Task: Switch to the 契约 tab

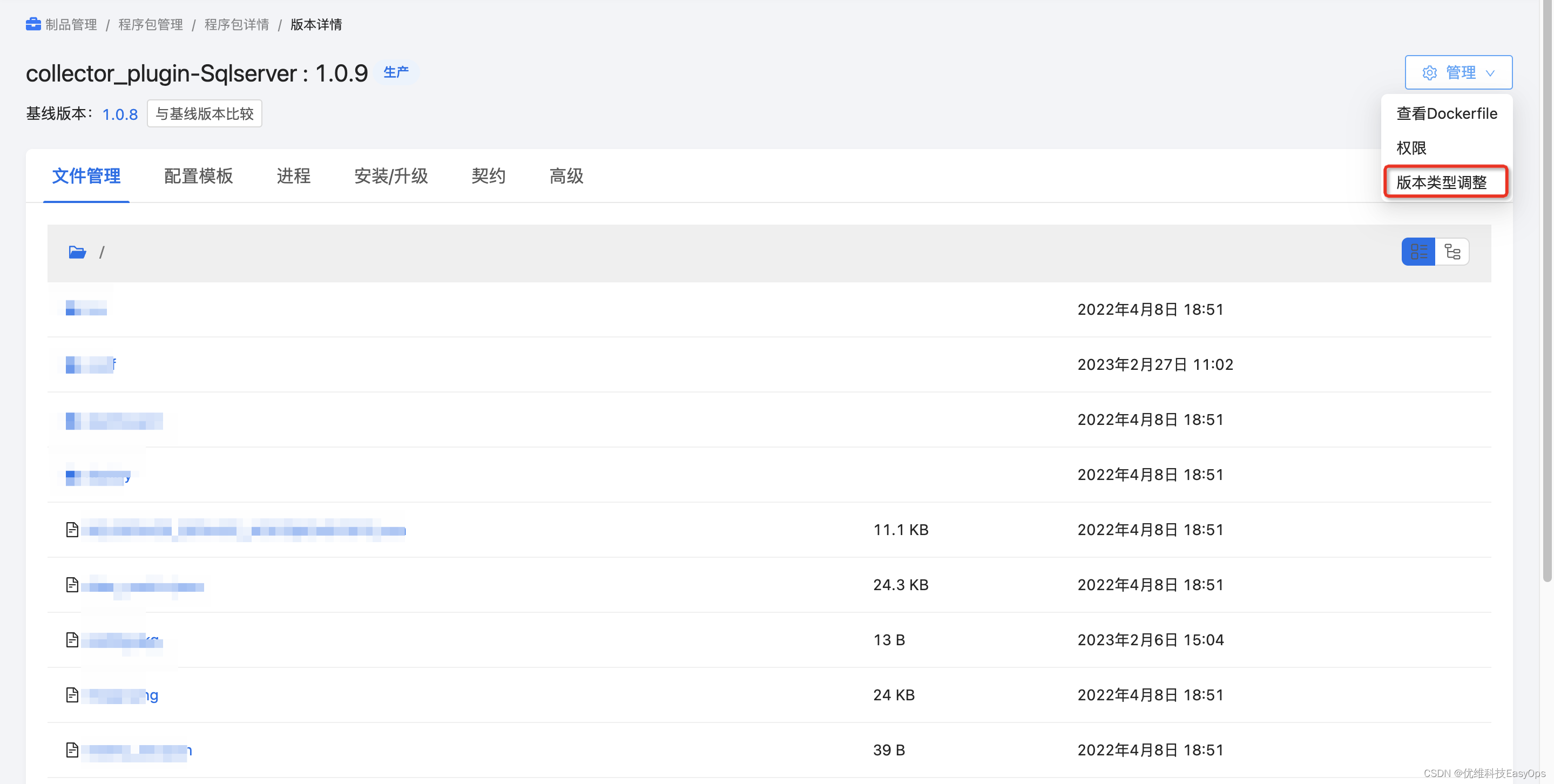Action: 488,176
